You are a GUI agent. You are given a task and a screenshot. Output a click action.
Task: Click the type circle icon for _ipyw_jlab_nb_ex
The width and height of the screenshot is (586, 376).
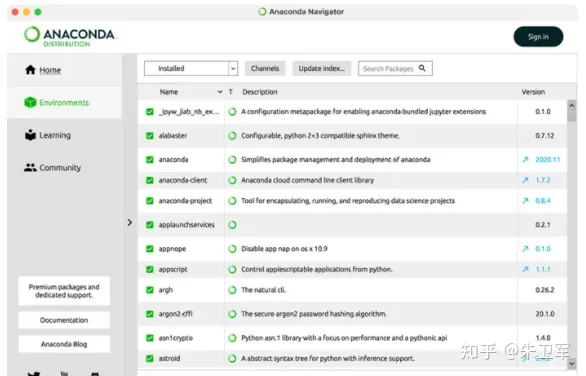click(232, 112)
